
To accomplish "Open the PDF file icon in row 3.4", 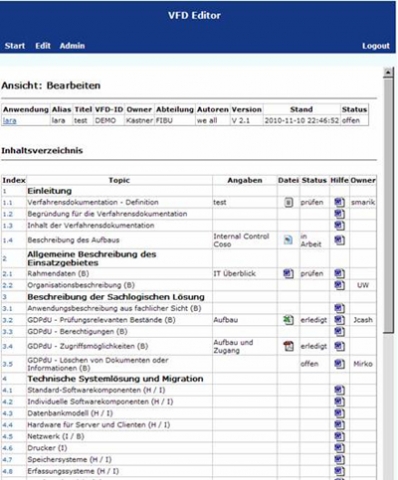I will click(288, 346).
